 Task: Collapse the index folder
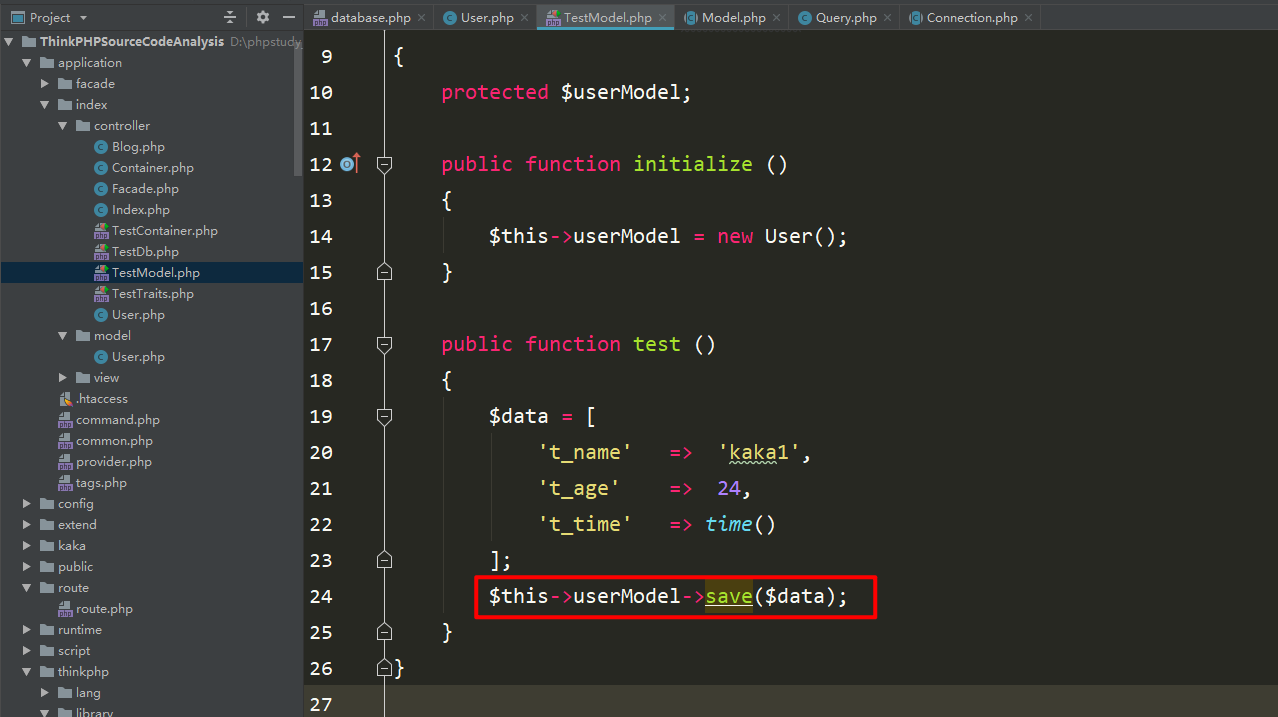tap(45, 105)
